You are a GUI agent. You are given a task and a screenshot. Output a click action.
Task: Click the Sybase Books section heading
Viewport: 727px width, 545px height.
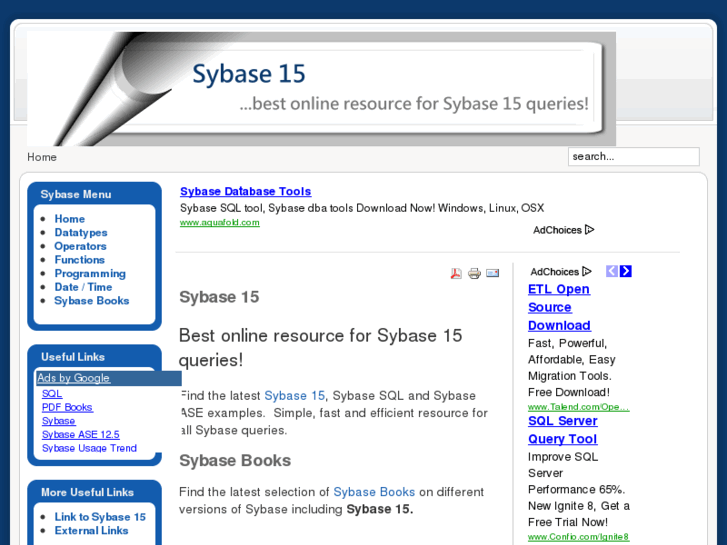tap(235, 460)
